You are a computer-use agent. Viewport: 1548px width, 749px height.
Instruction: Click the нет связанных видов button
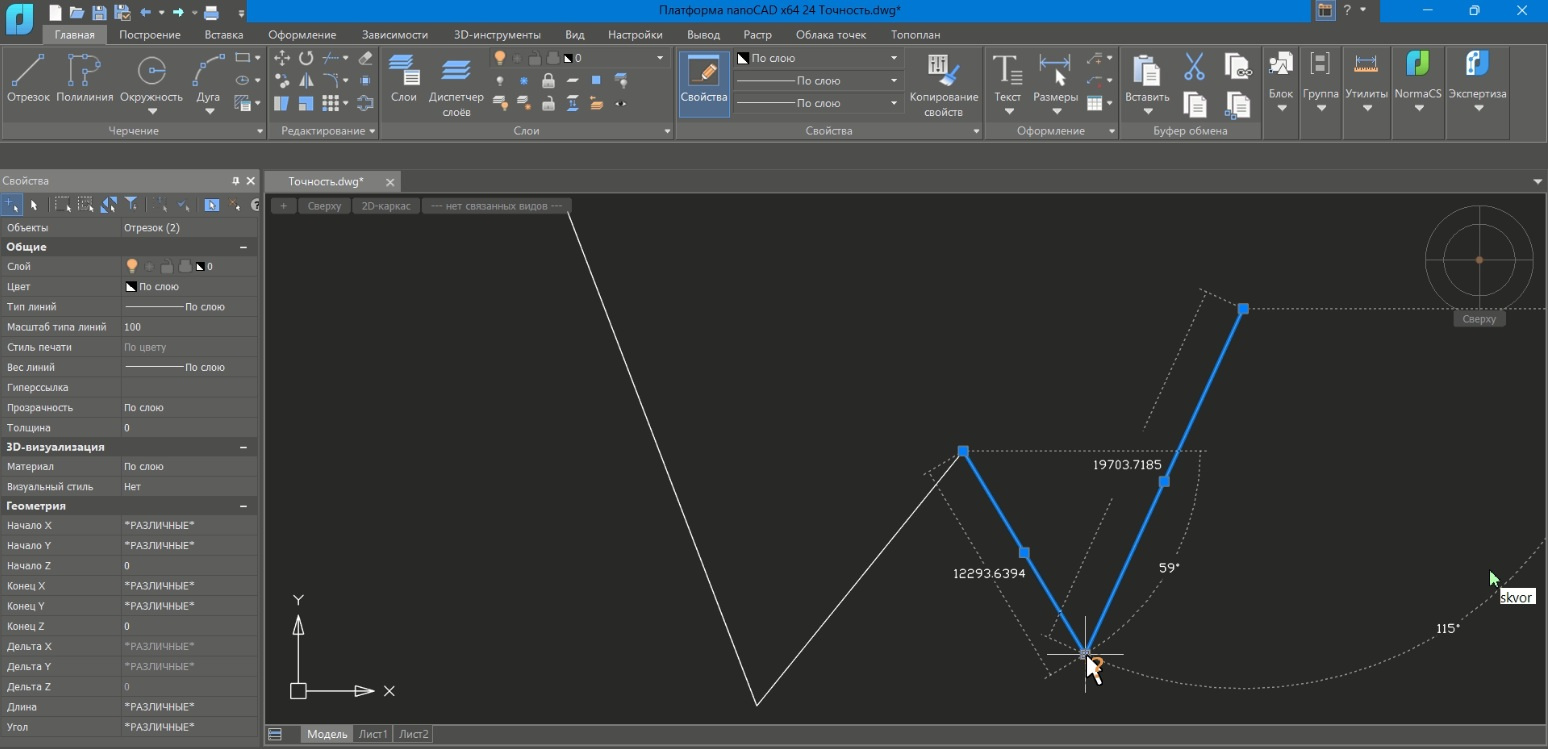(x=496, y=206)
